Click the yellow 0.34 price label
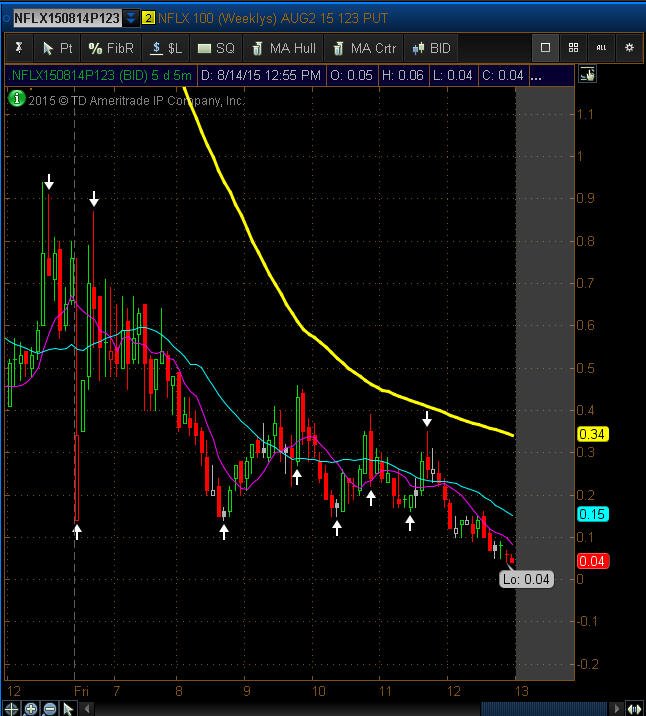646x716 pixels. tap(593, 434)
